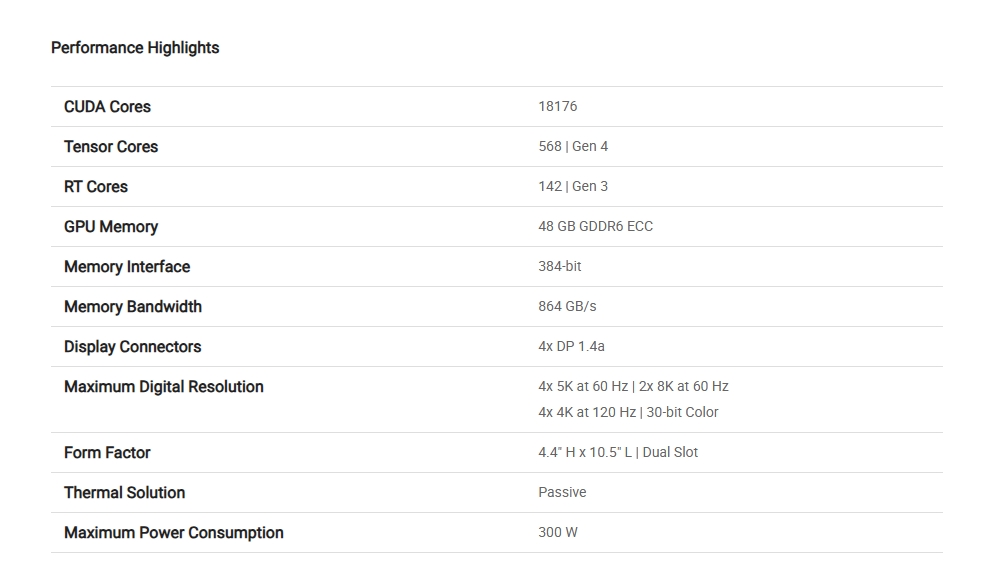This screenshot has height=585, width=986.
Task: Click the 384-bit value
Action: tap(559, 266)
